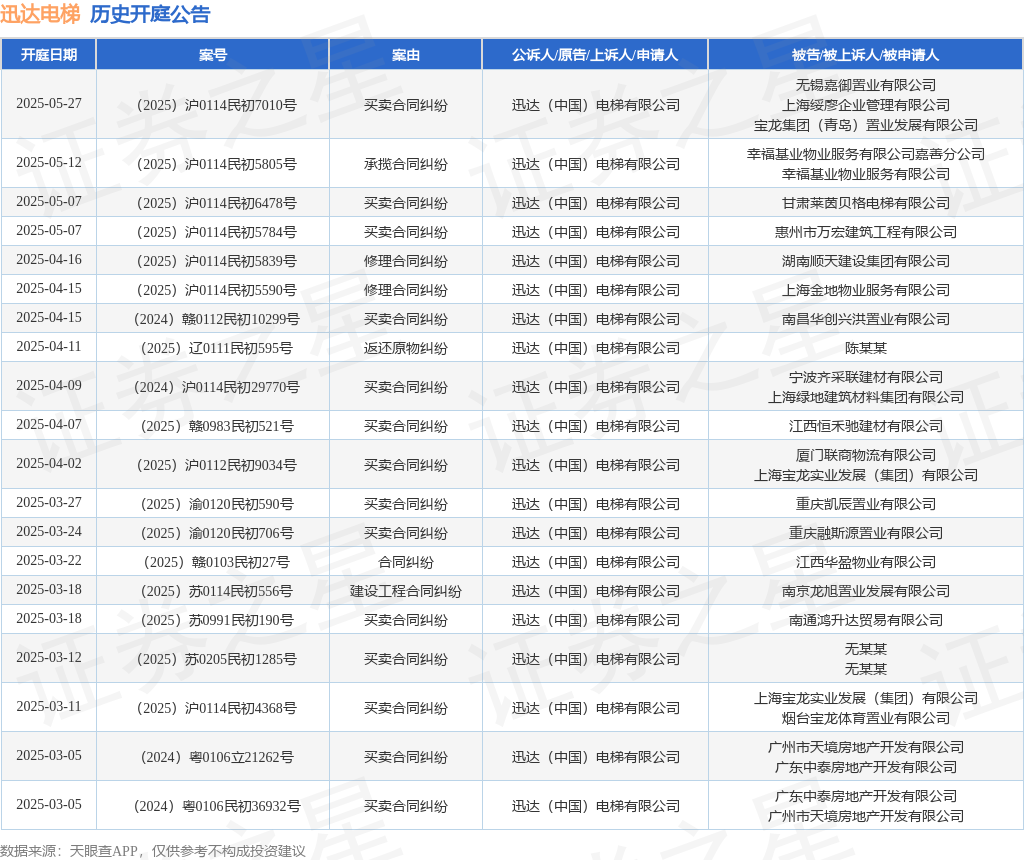
Task: Click defendant 湖南顺天建设集团有限公司
Action: [865, 261]
